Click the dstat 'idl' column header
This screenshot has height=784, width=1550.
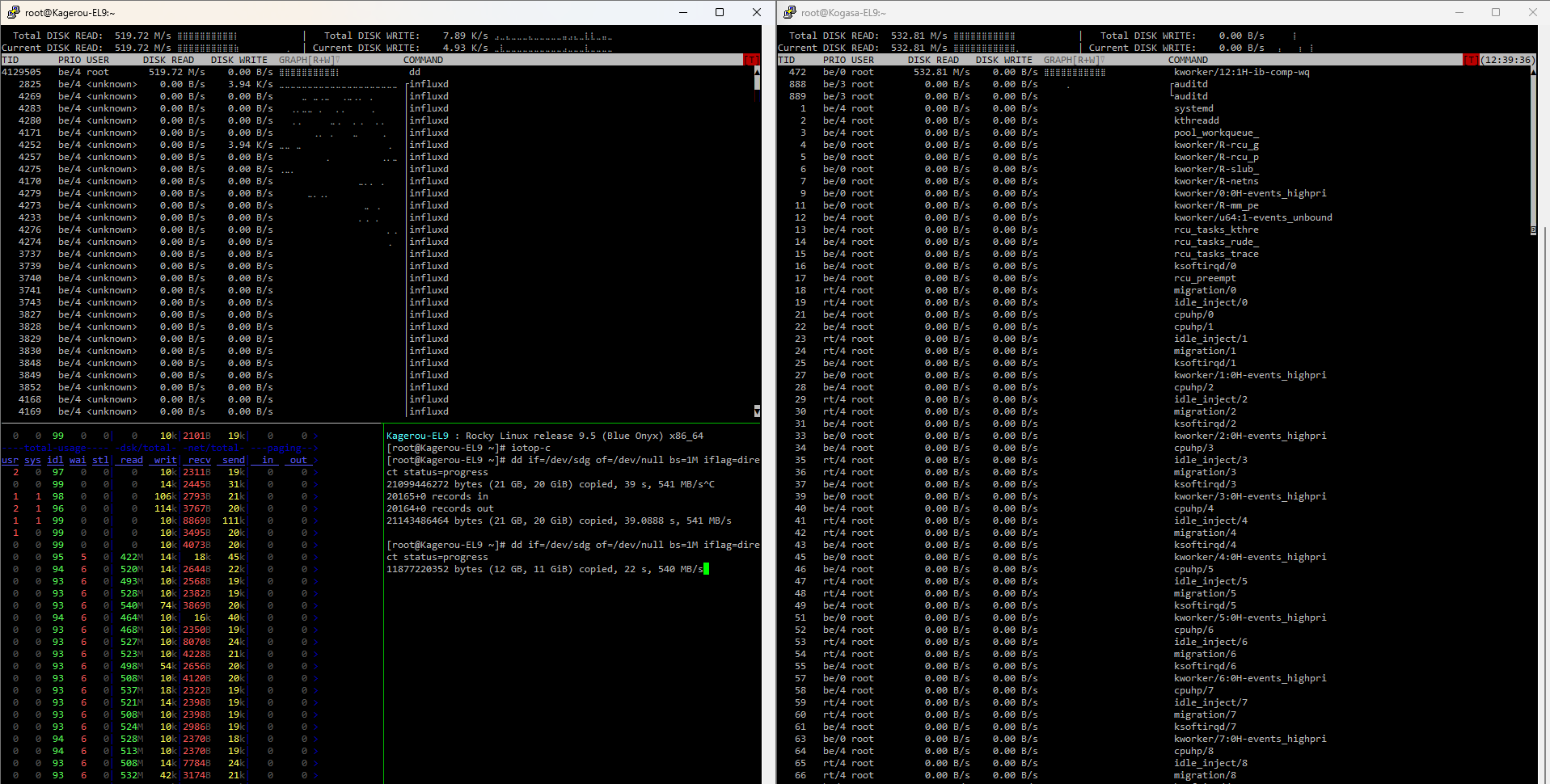(55, 460)
